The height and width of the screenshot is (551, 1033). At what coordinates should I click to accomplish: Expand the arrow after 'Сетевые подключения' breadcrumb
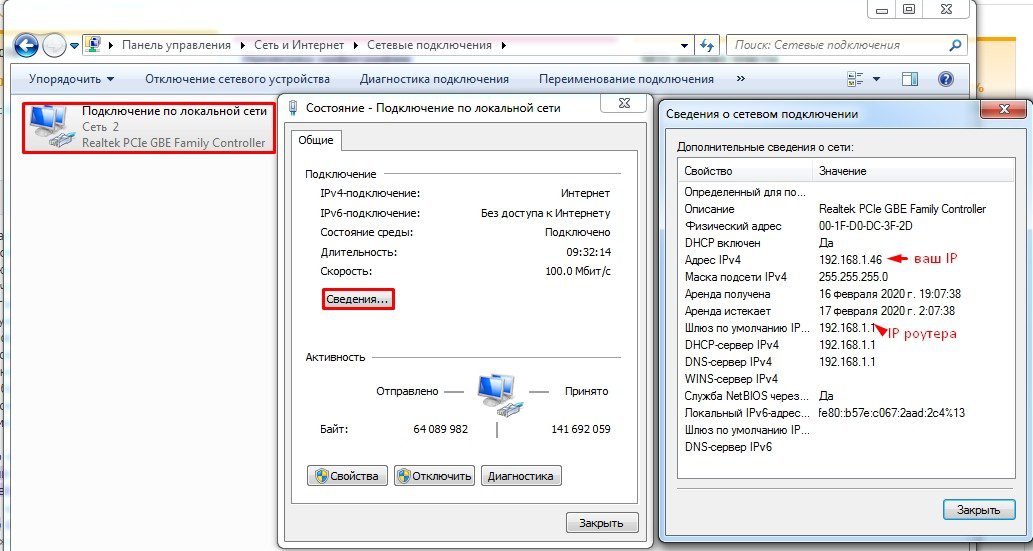(504, 45)
